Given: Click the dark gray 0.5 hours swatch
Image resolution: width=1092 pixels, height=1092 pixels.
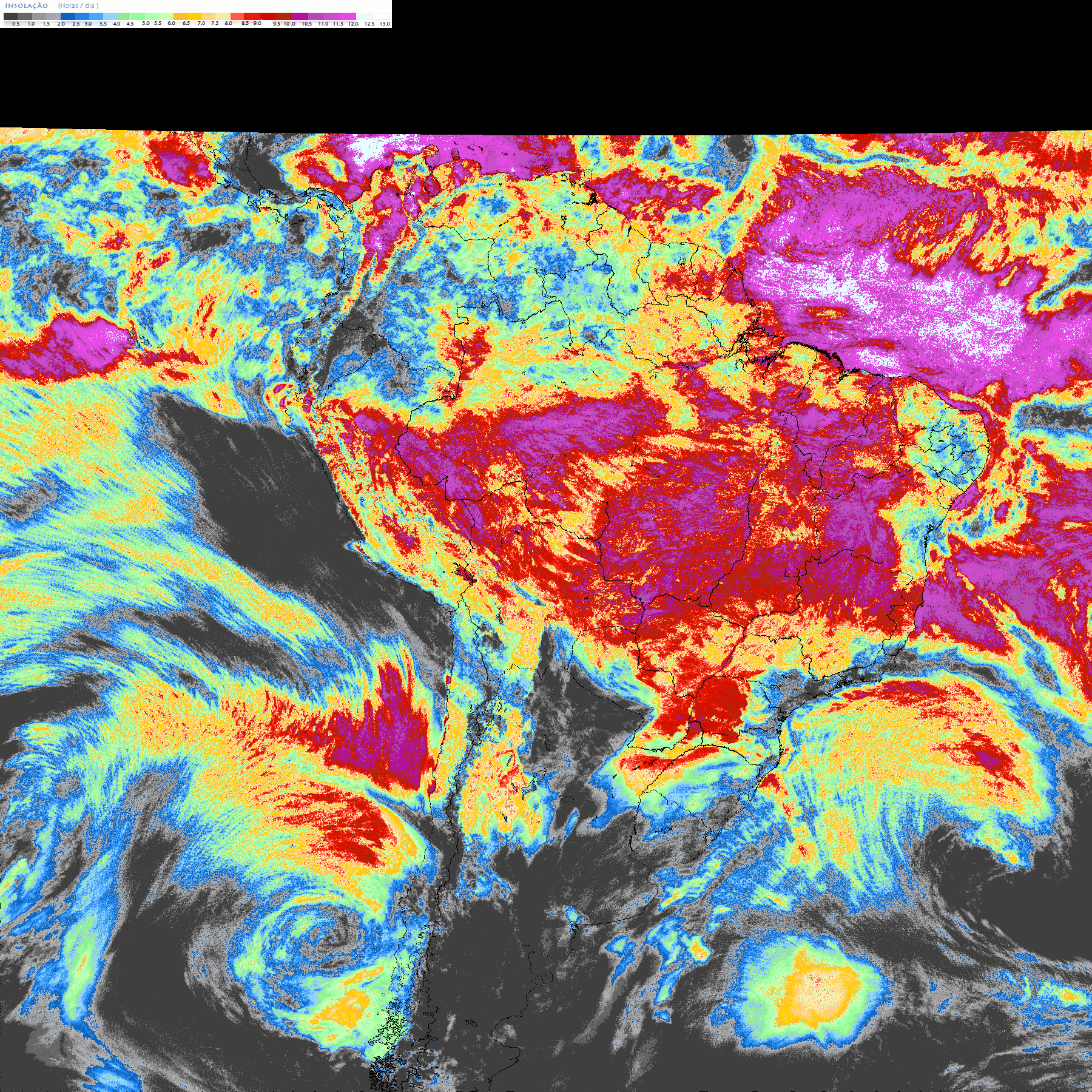Looking at the screenshot, I should click(x=10, y=16).
